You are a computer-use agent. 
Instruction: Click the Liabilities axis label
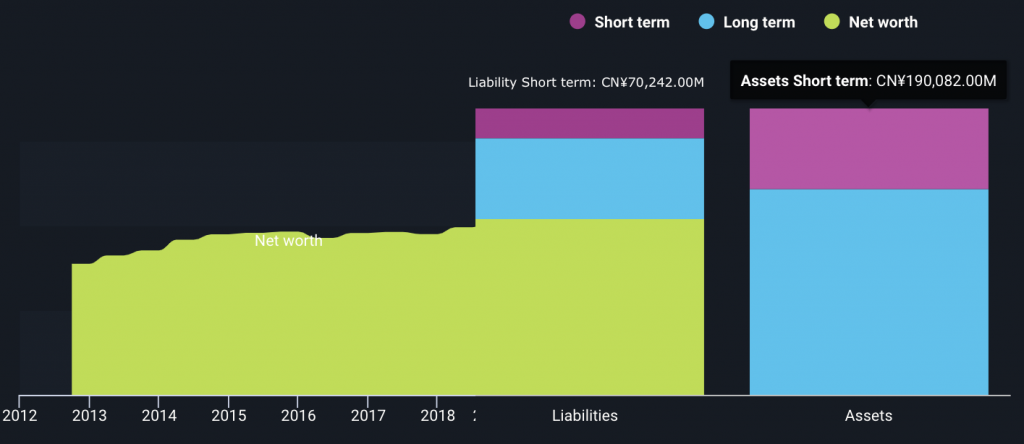click(585, 416)
